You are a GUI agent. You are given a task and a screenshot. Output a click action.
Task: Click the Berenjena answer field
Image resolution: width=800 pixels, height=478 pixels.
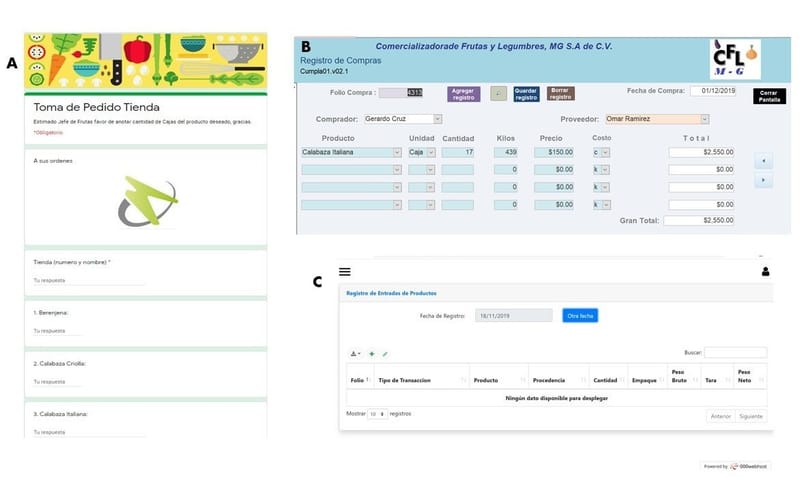coord(57,331)
